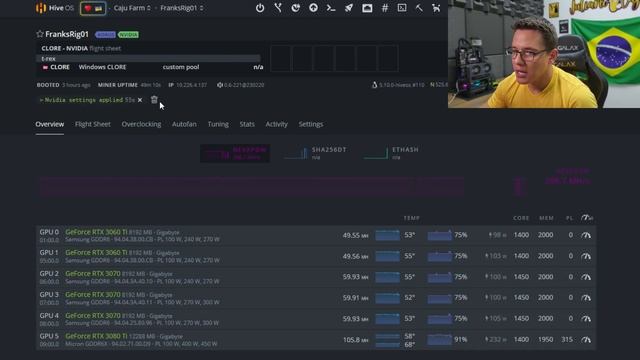Click the green NVIDIA tag badge
Image resolution: width=640 pixels, height=360 pixels.
pos(128,35)
